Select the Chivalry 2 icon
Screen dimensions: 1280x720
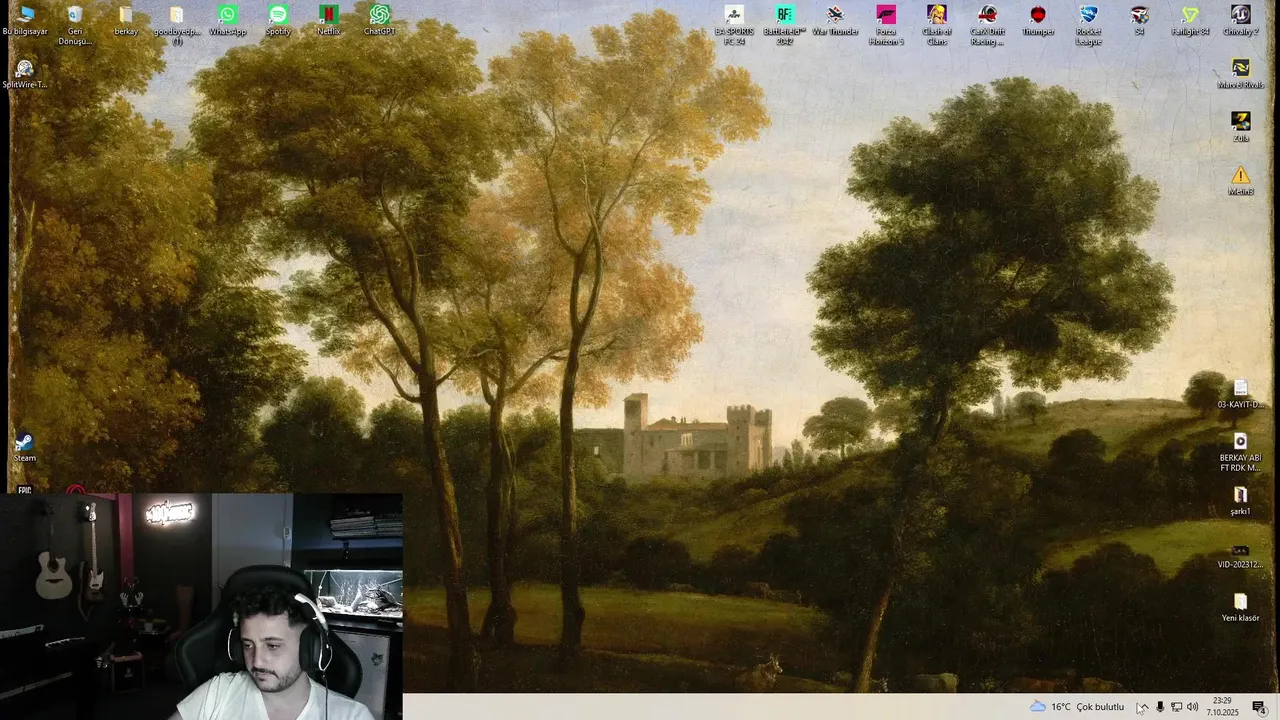1241,21
